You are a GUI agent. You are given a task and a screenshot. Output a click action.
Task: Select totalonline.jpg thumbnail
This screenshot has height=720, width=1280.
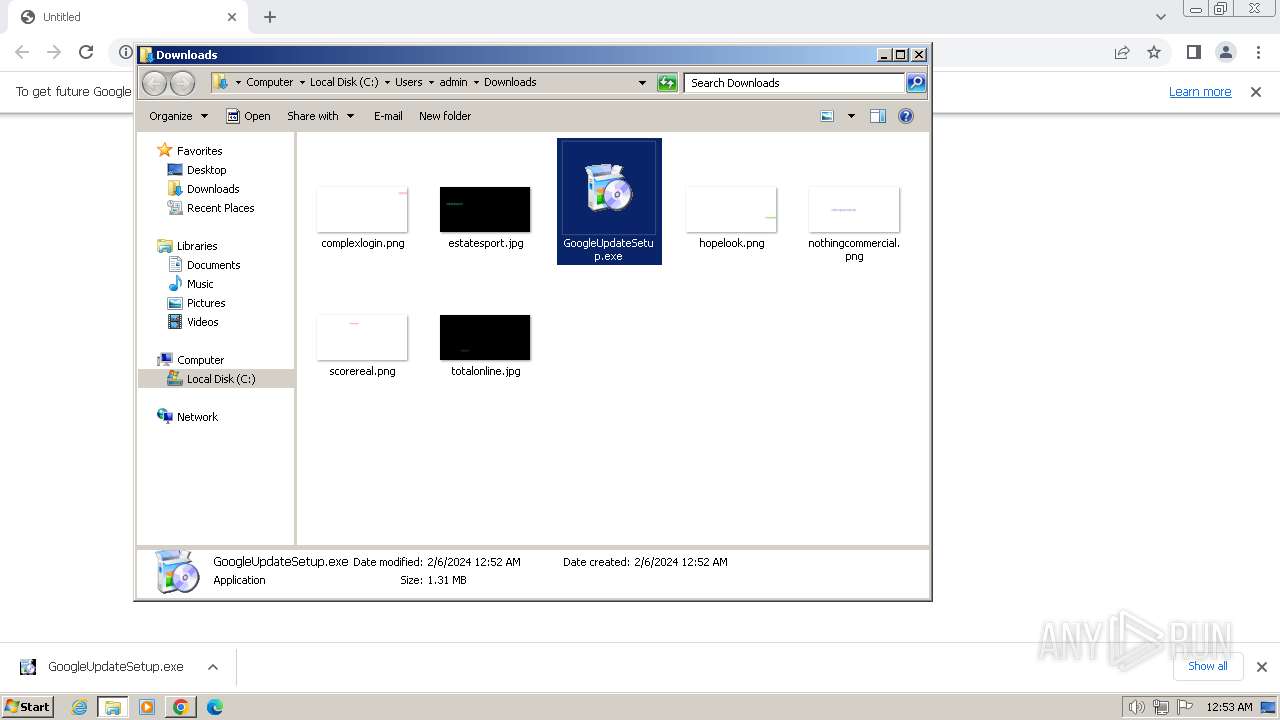(x=485, y=337)
